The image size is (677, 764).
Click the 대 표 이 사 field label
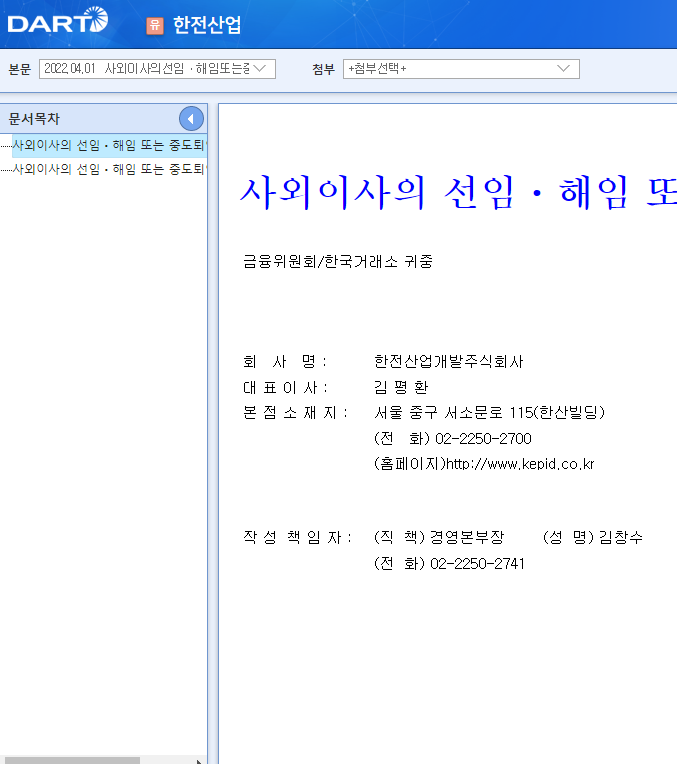286,387
